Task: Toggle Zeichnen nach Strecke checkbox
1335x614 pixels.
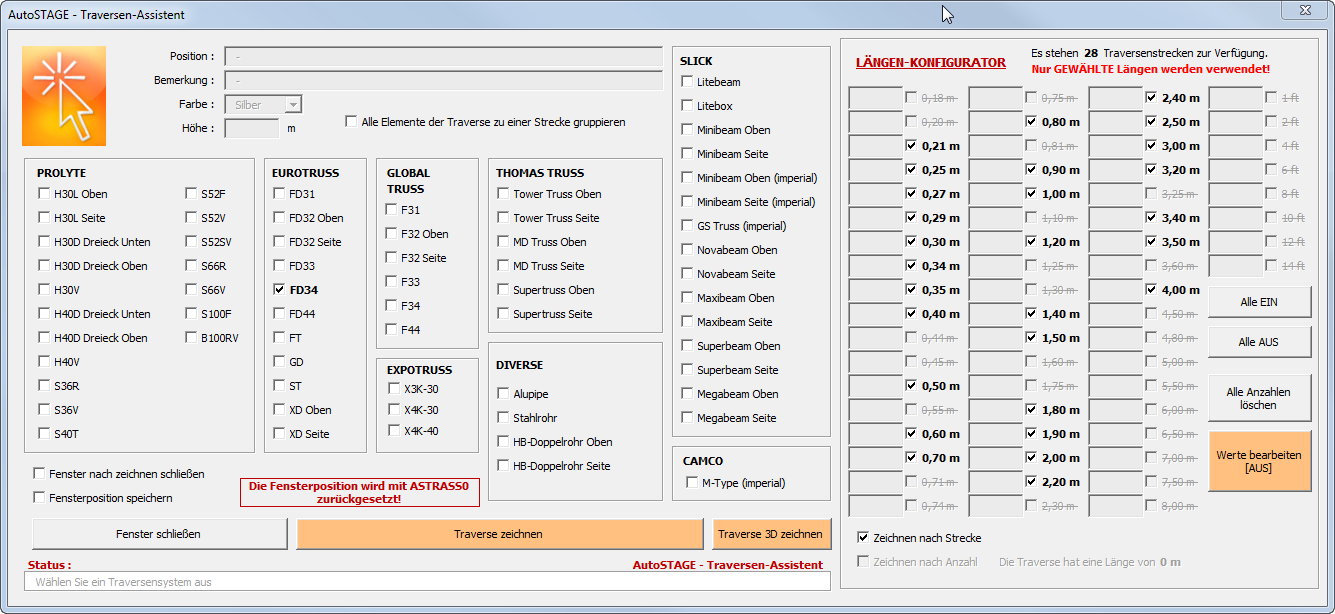Action: pos(864,538)
